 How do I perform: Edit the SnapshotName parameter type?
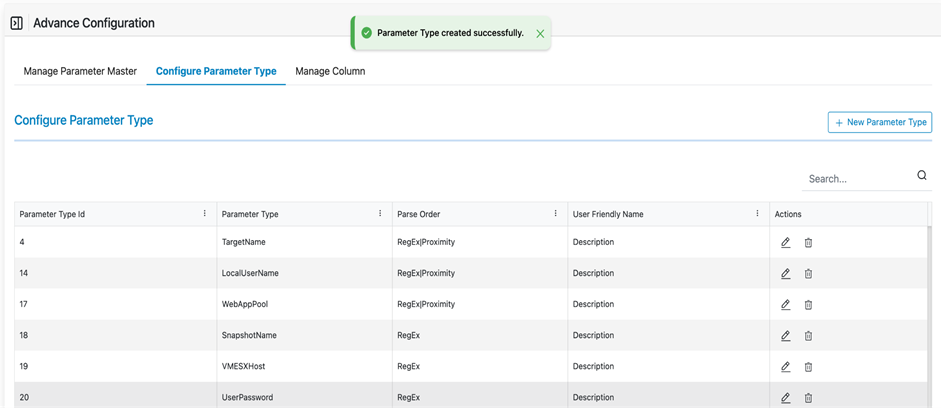[x=786, y=336]
